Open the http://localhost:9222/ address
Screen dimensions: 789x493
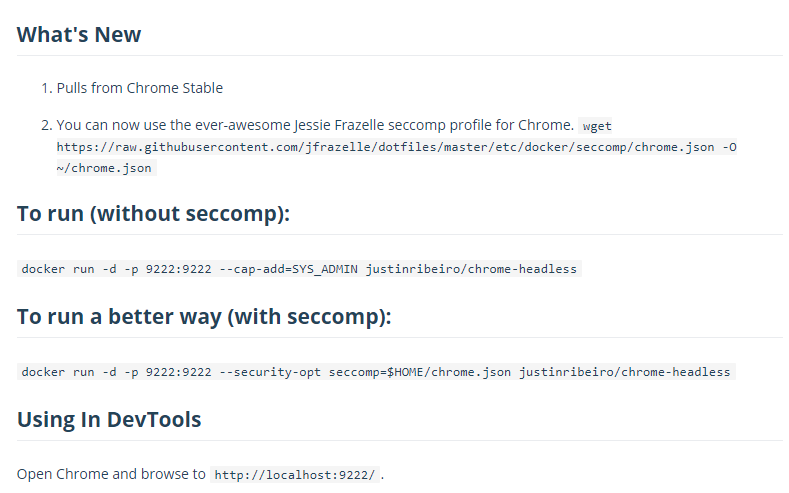(295, 475)
